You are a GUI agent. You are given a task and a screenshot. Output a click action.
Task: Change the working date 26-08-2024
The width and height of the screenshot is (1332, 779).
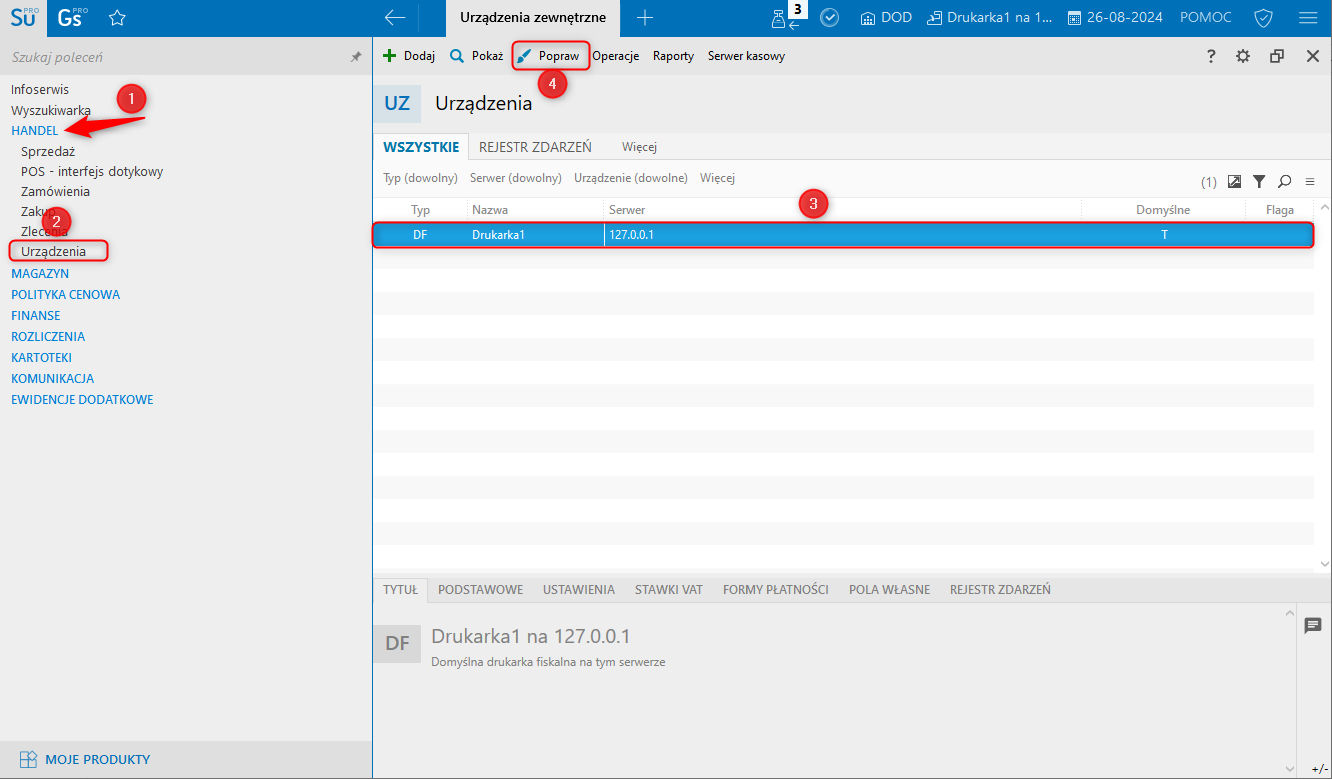coord(1116,17)
